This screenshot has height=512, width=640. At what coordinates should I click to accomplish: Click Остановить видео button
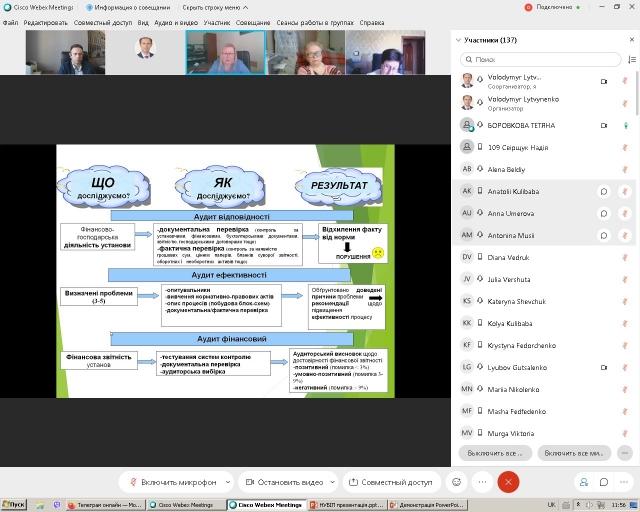(x=284, y=482)
